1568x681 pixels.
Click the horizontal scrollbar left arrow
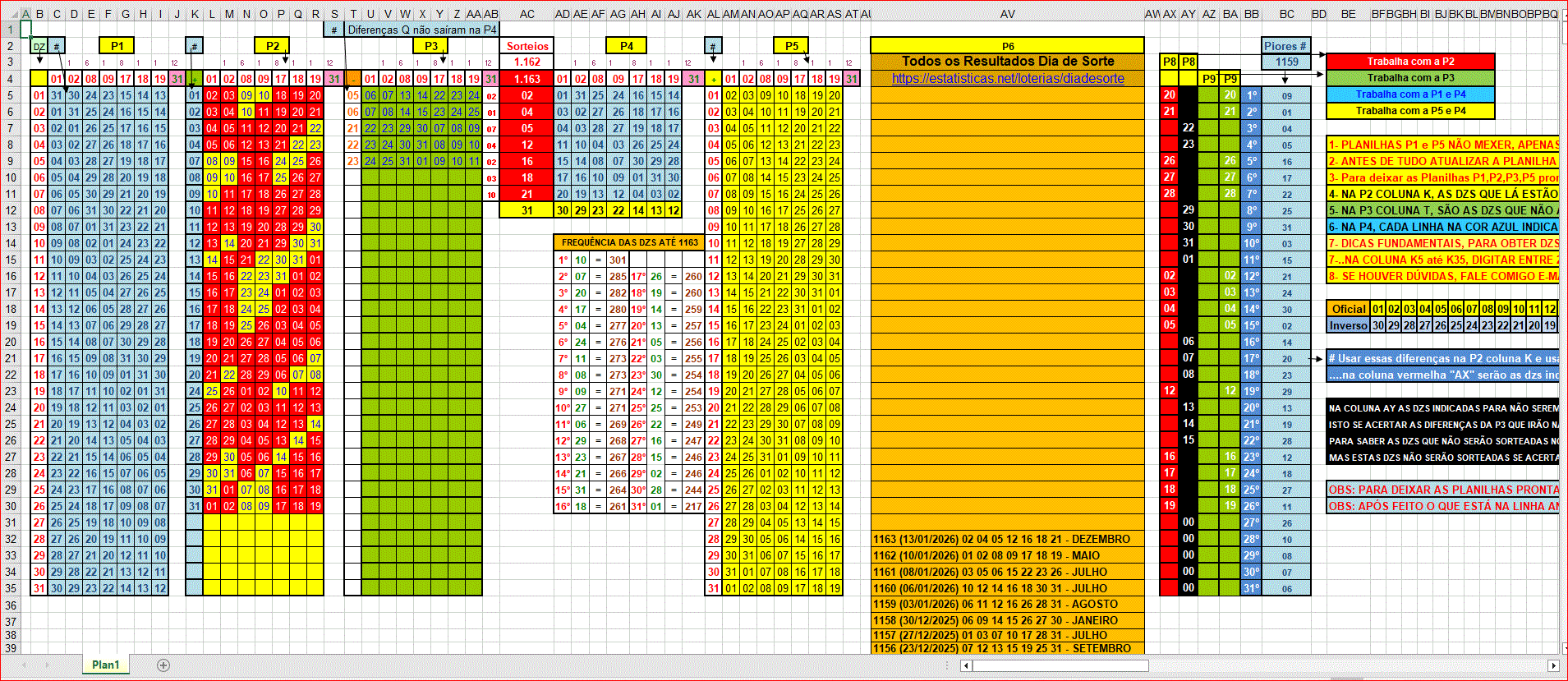[965, 665]
